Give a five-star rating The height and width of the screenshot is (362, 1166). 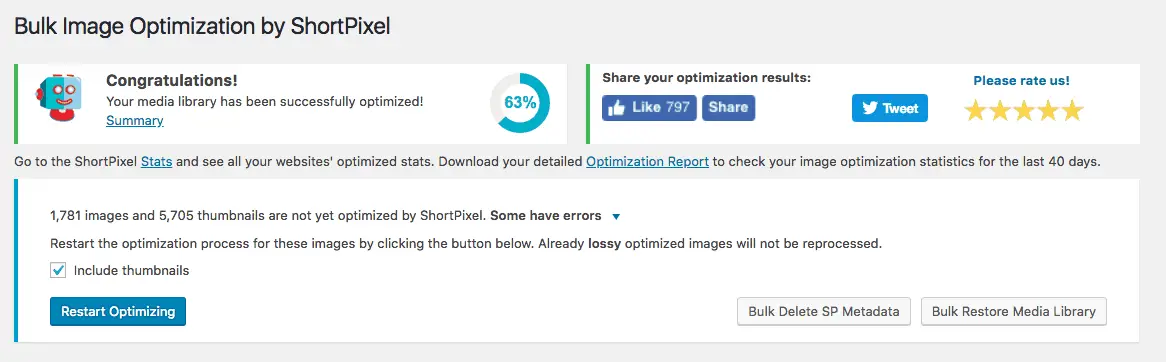coord(1072,111)
